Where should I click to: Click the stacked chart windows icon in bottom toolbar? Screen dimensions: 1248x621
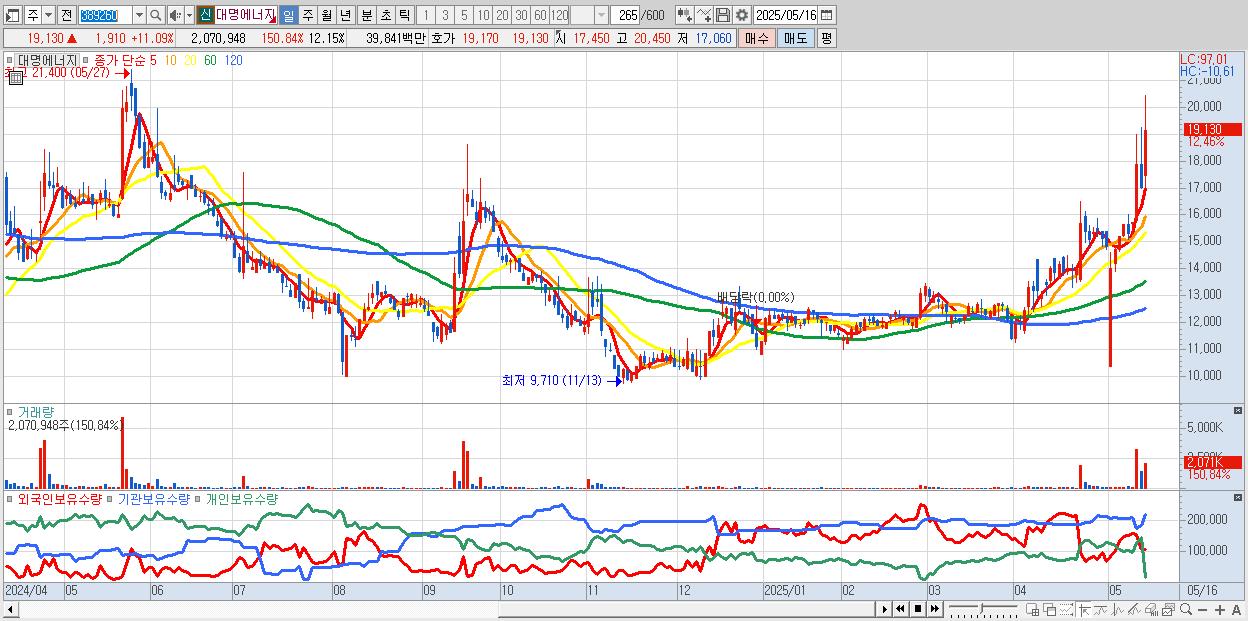[1168, 610]
